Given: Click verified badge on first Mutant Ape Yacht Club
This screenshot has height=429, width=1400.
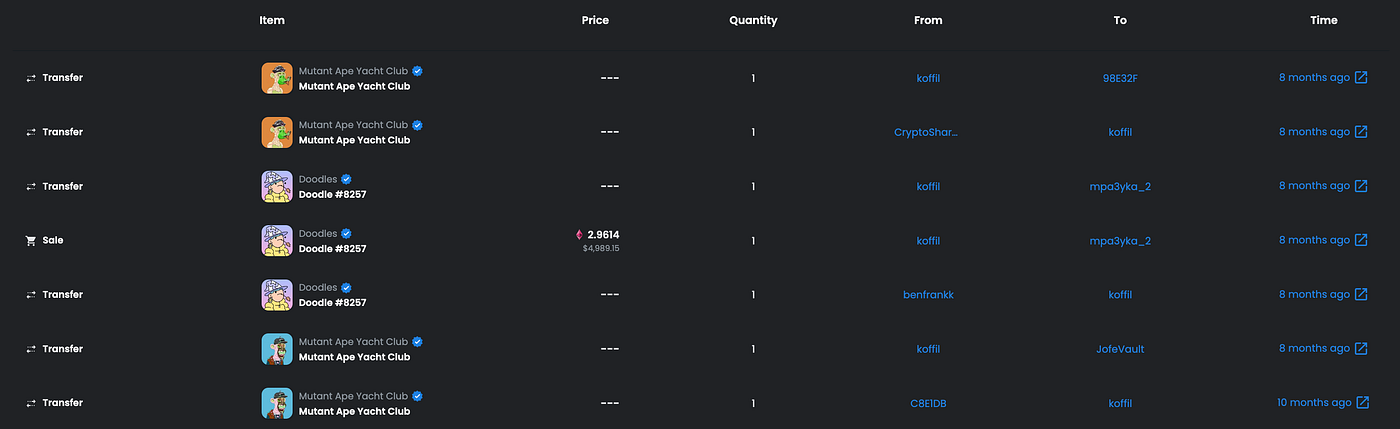Looking at the screenshot, I should [x=418, y=71].
